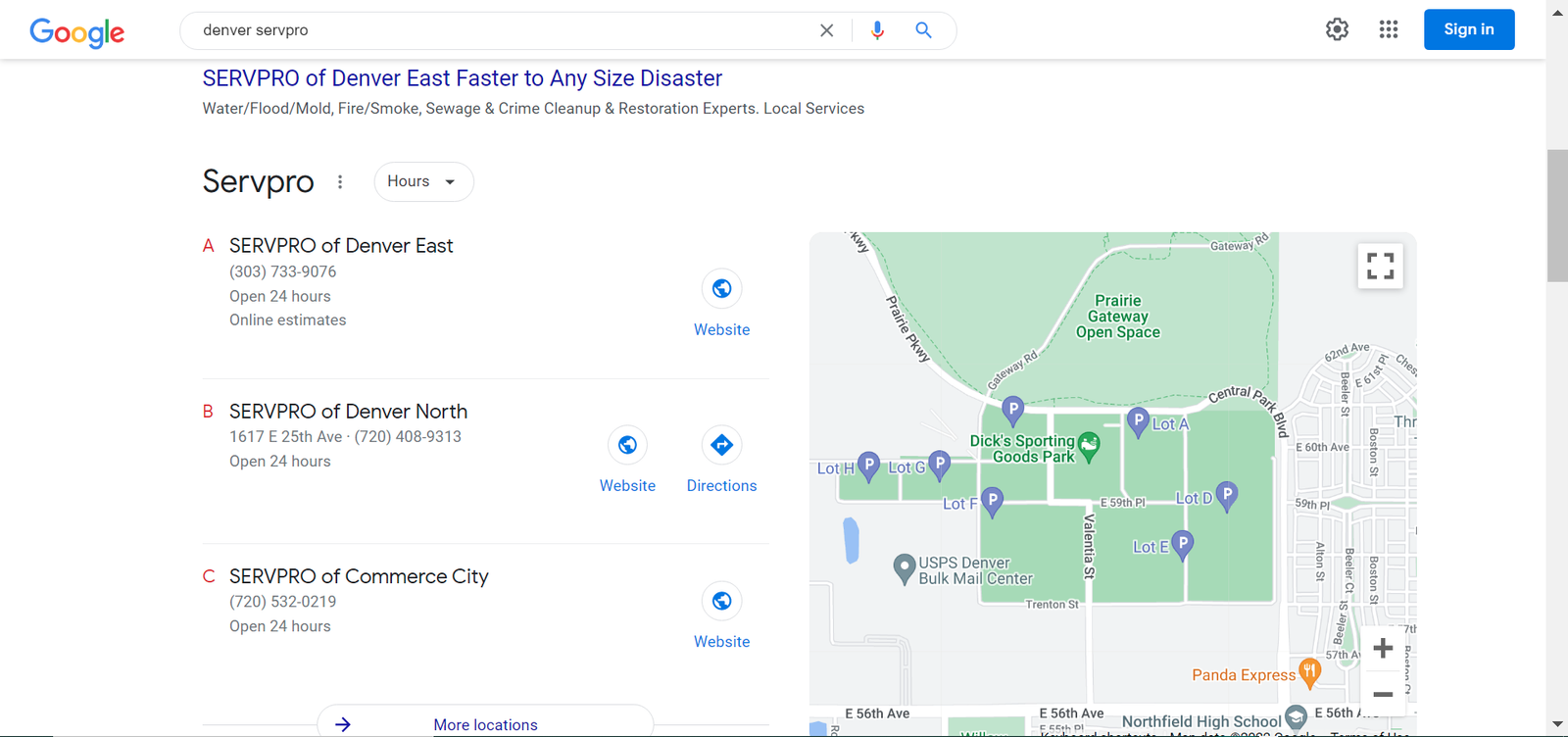Viewport: 1568px width, 737px height.
Task: Click the Google logo
Action: [x=76, y=31]
